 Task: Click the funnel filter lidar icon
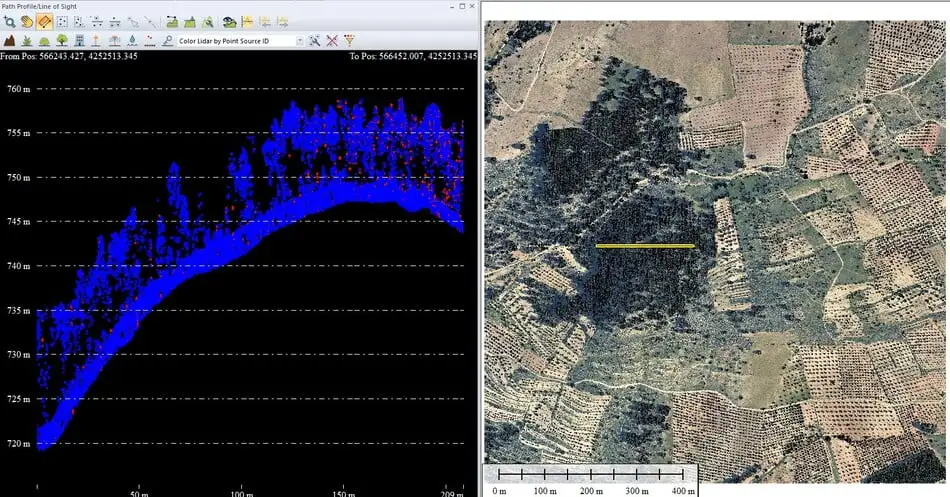coord(349,41)
